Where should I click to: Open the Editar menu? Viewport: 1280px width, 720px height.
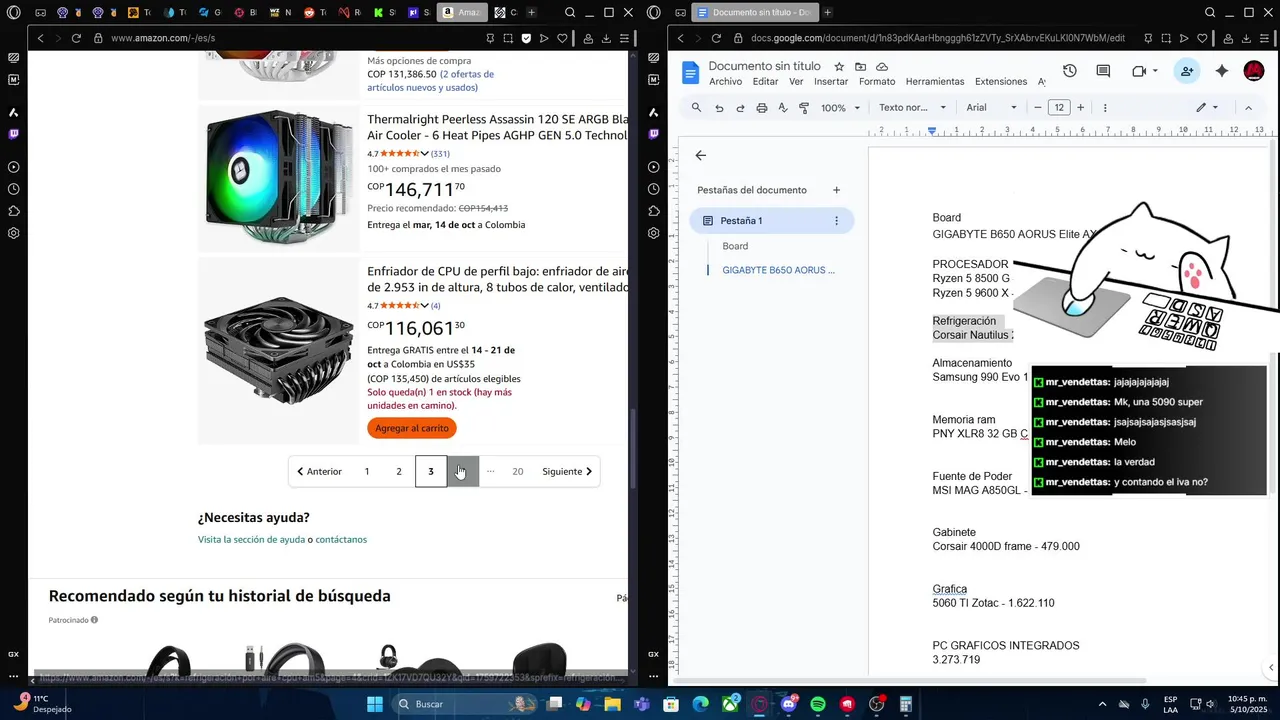765,82
